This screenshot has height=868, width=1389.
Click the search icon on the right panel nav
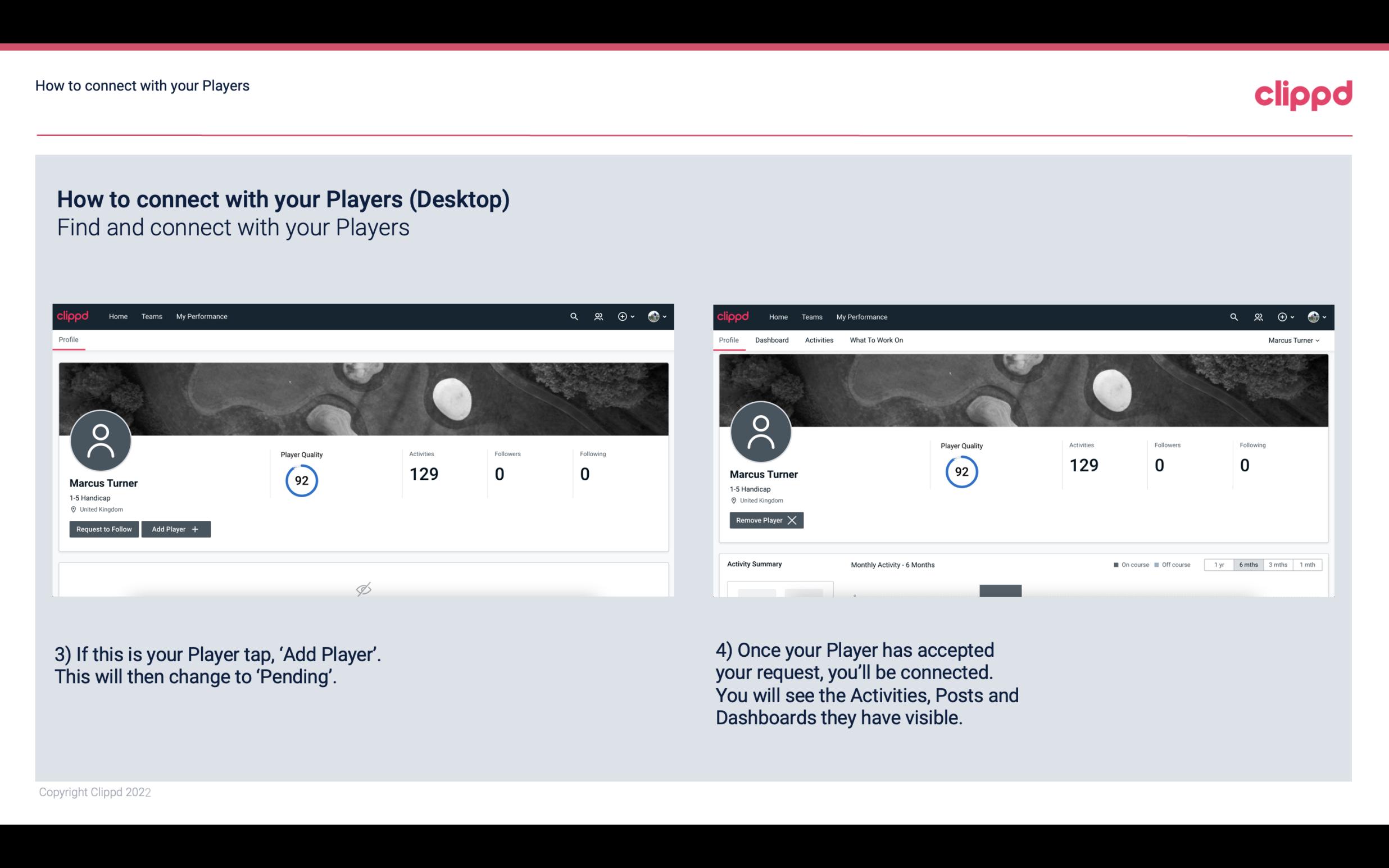pyautogui.click(x=1233, y=316)
